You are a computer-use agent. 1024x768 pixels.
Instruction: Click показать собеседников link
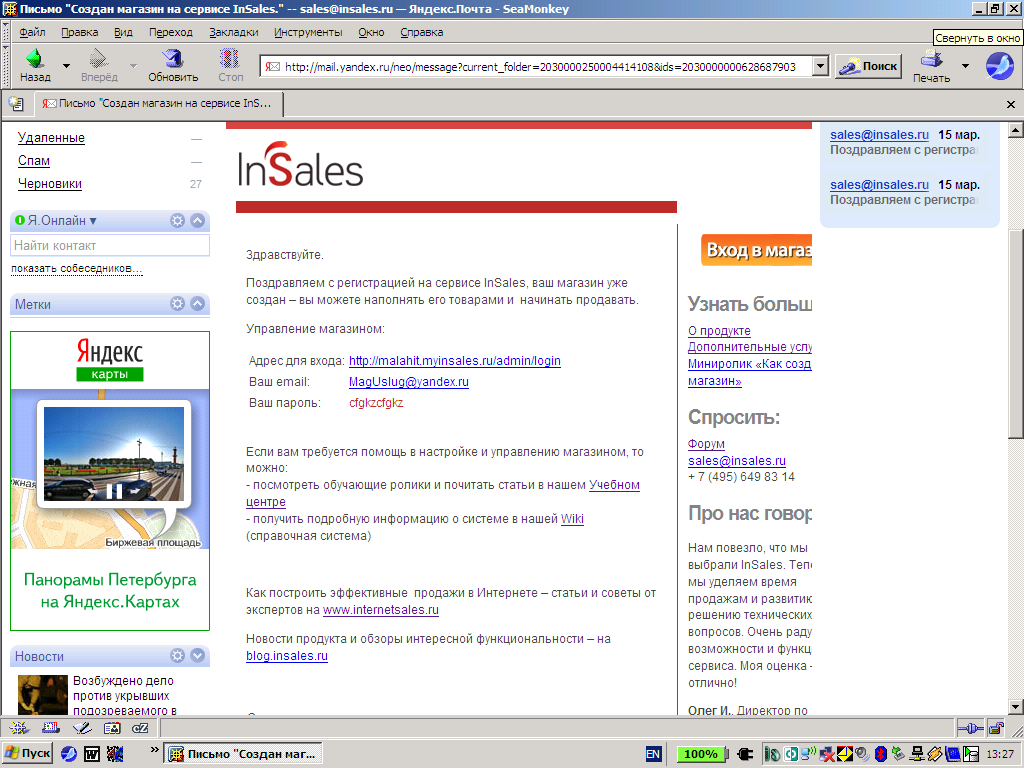click(x=76, y=268)
